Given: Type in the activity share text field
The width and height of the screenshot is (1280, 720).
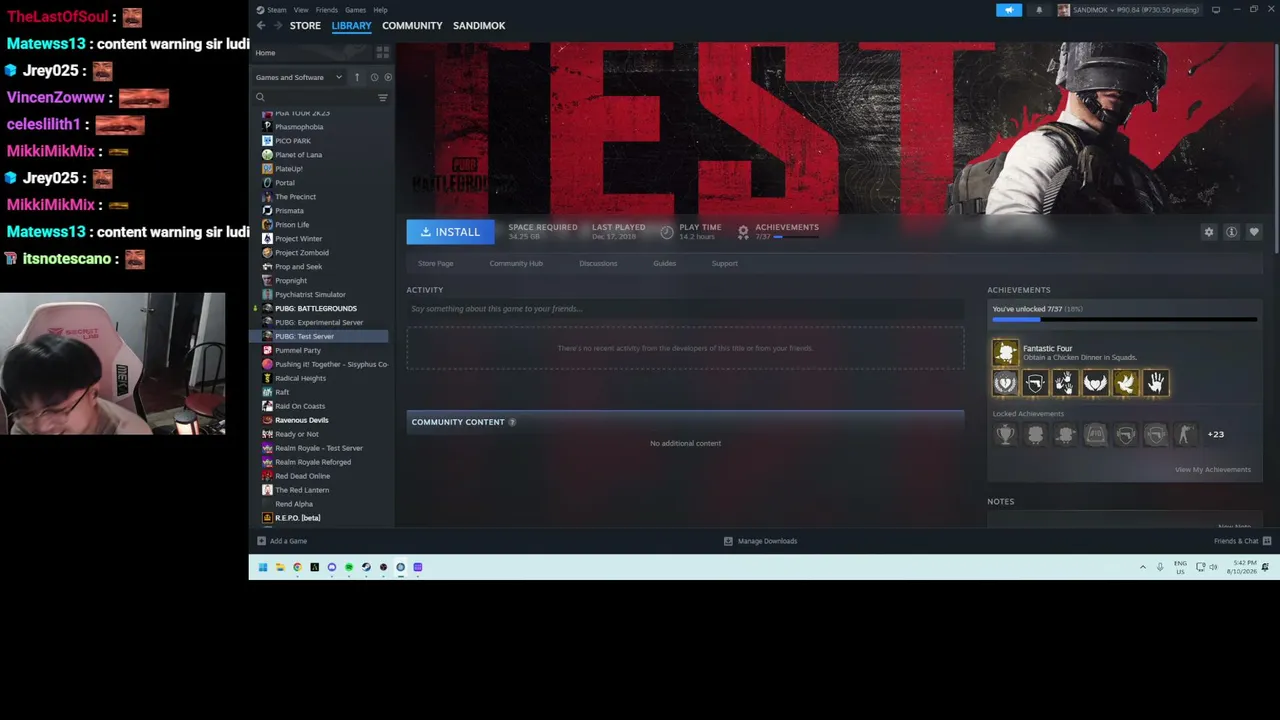Looking at the screenshot, I should tap(685, 308).
